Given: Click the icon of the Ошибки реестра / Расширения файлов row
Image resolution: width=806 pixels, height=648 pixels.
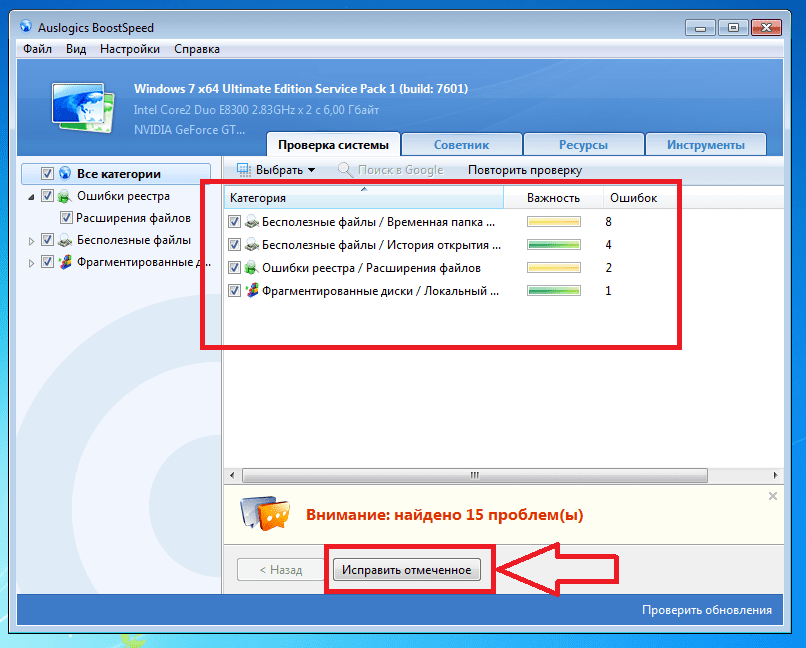Looking at the screenshot, I should [x=251, y=268].
